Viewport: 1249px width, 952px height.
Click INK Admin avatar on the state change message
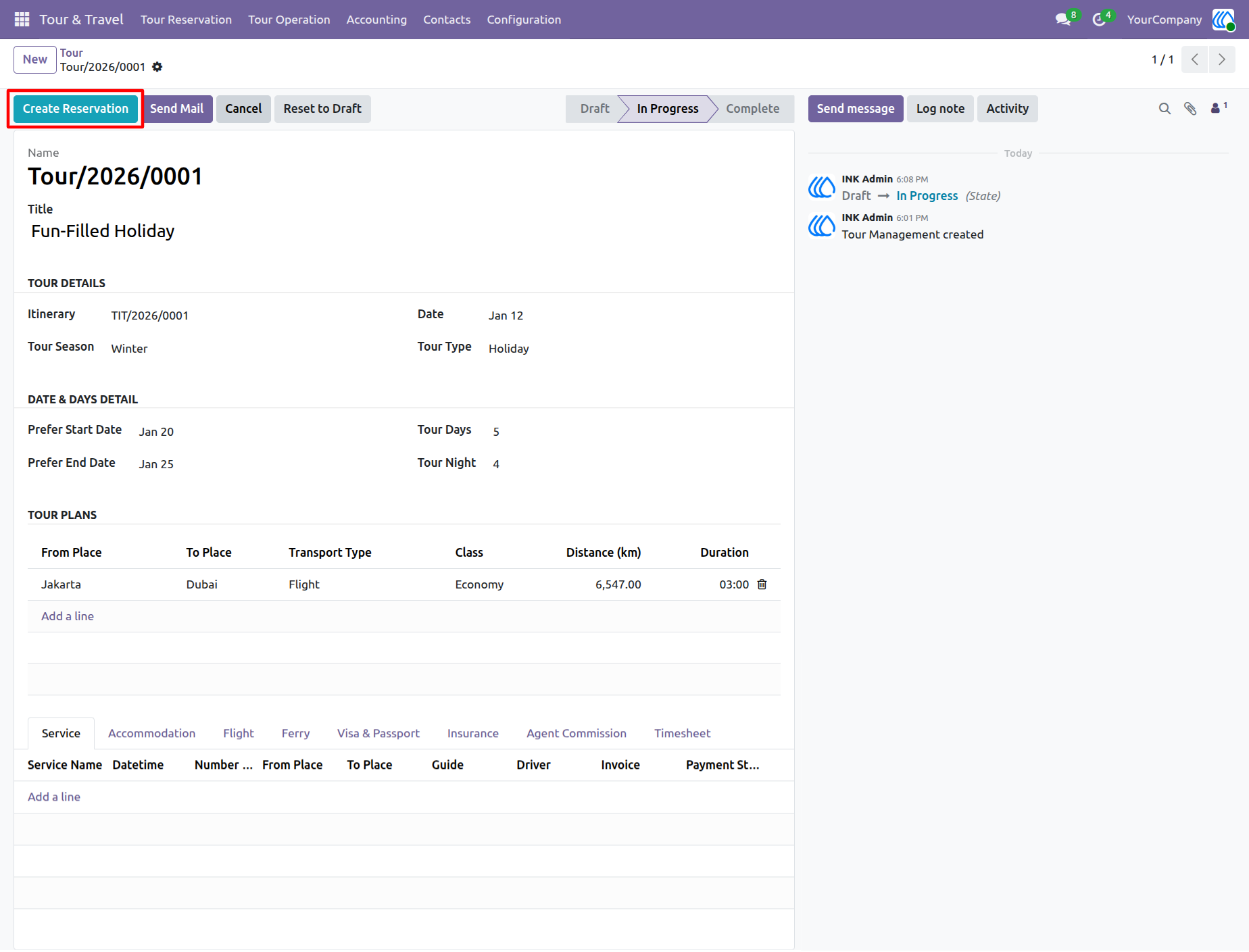tap(822, 187)
